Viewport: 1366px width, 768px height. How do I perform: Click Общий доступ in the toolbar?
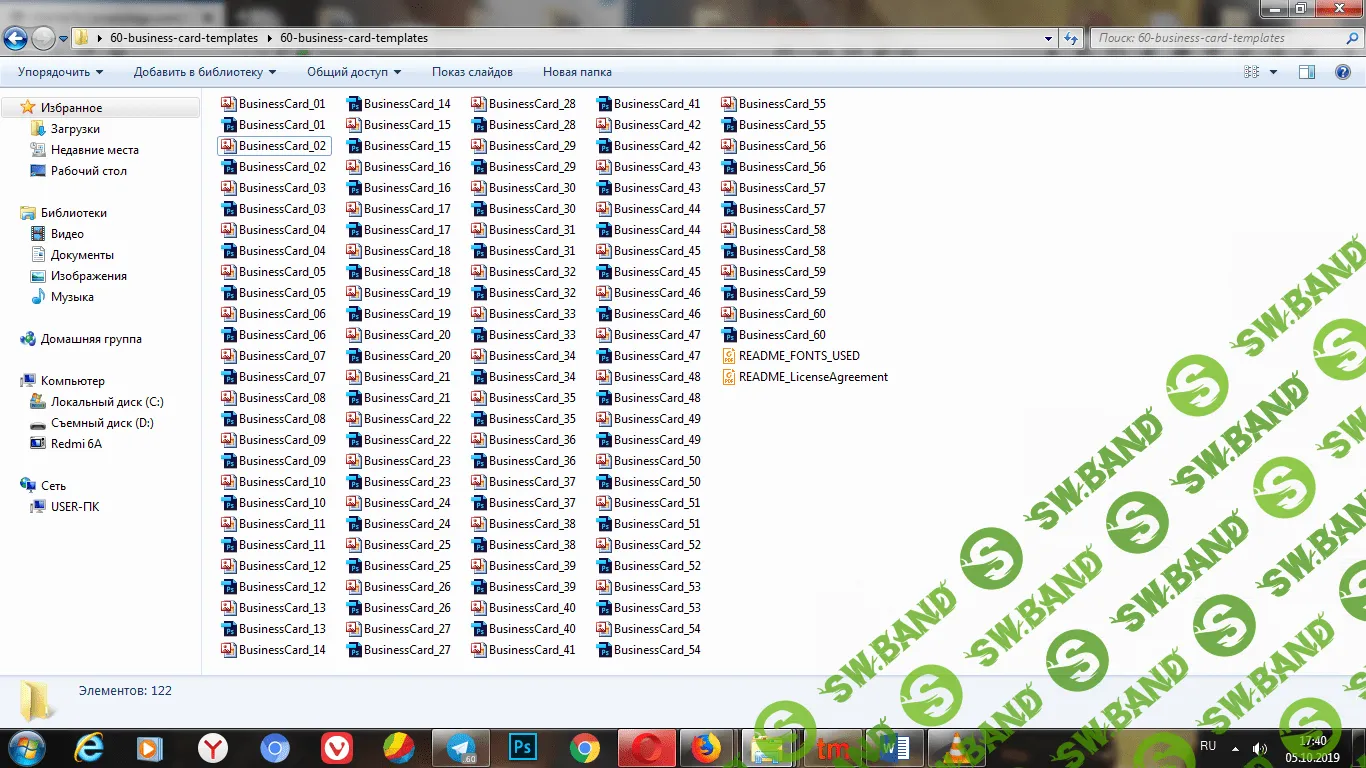pos(354,72)
